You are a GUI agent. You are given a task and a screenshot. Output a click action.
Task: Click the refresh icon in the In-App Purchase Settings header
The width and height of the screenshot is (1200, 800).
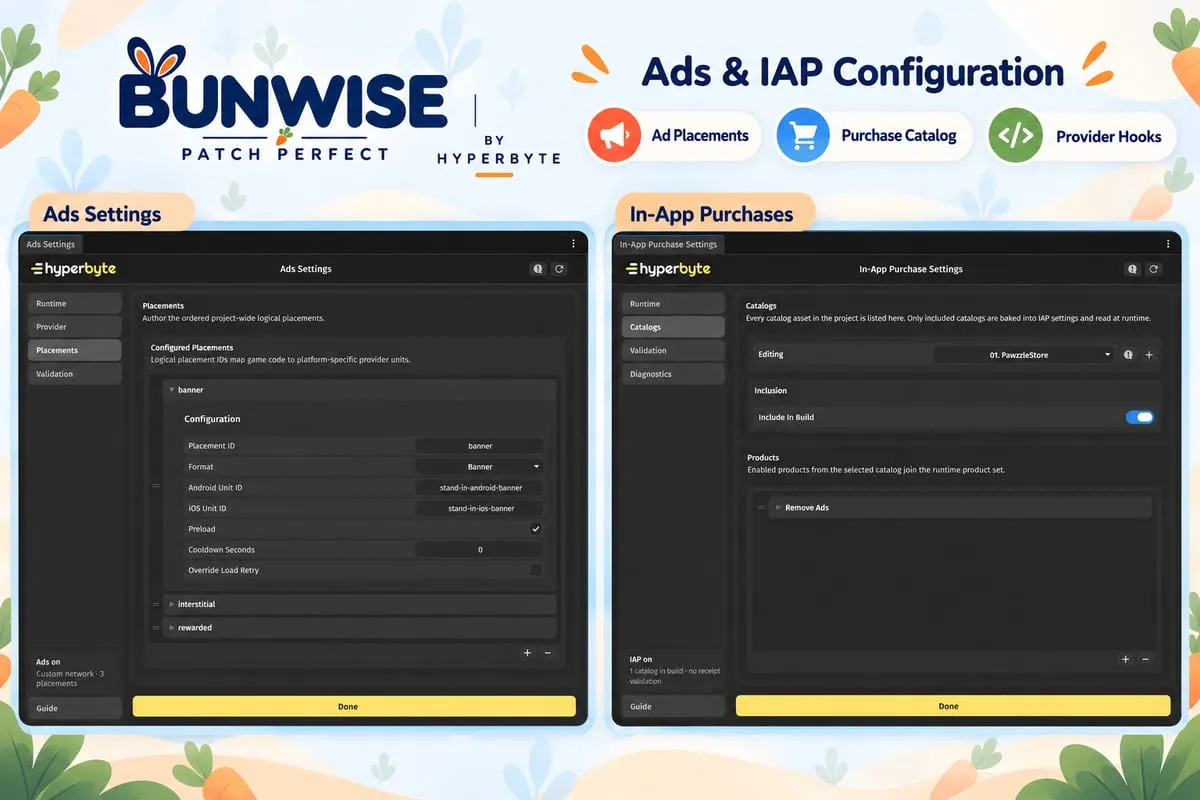pyautogui.click(x=1153, y=269)
